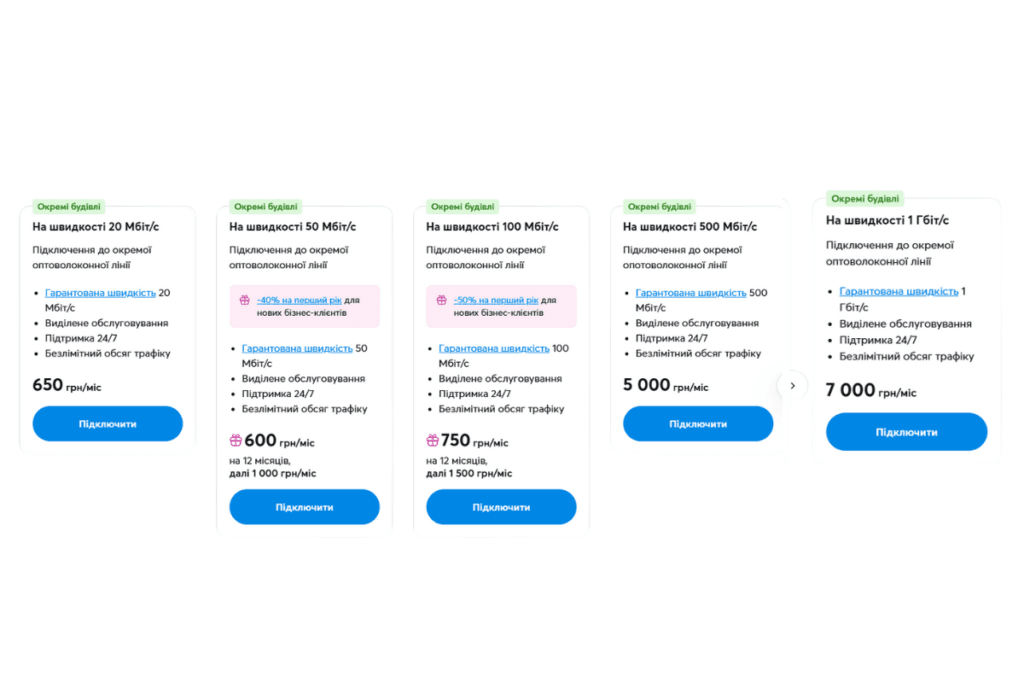Click gift icon in -40% promo banner
This screenshot has width=1024, height=683.
point(244,300)
